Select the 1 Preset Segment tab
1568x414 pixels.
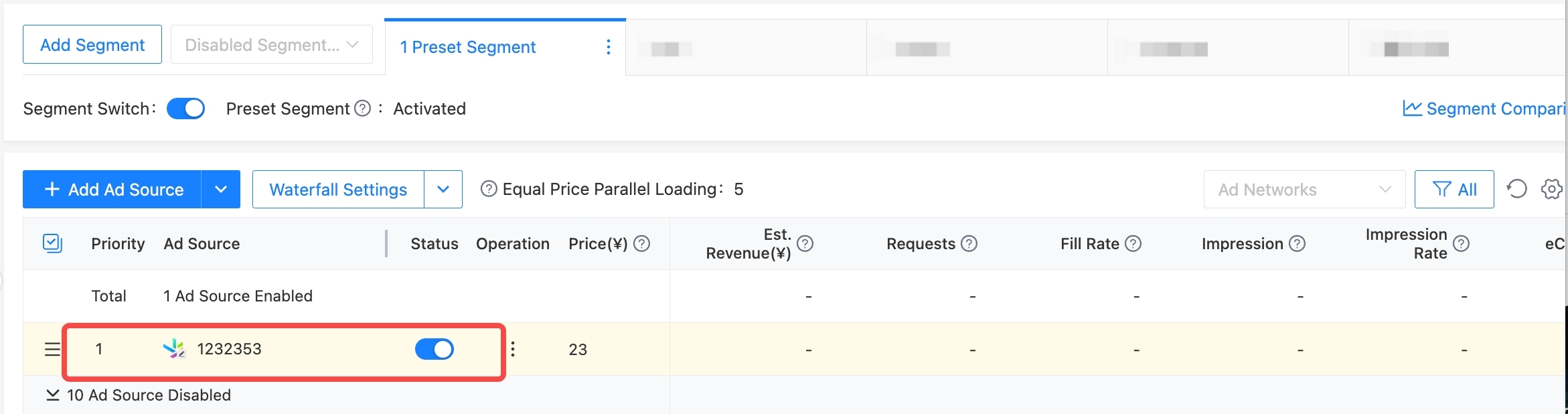(x=467, y=47)
